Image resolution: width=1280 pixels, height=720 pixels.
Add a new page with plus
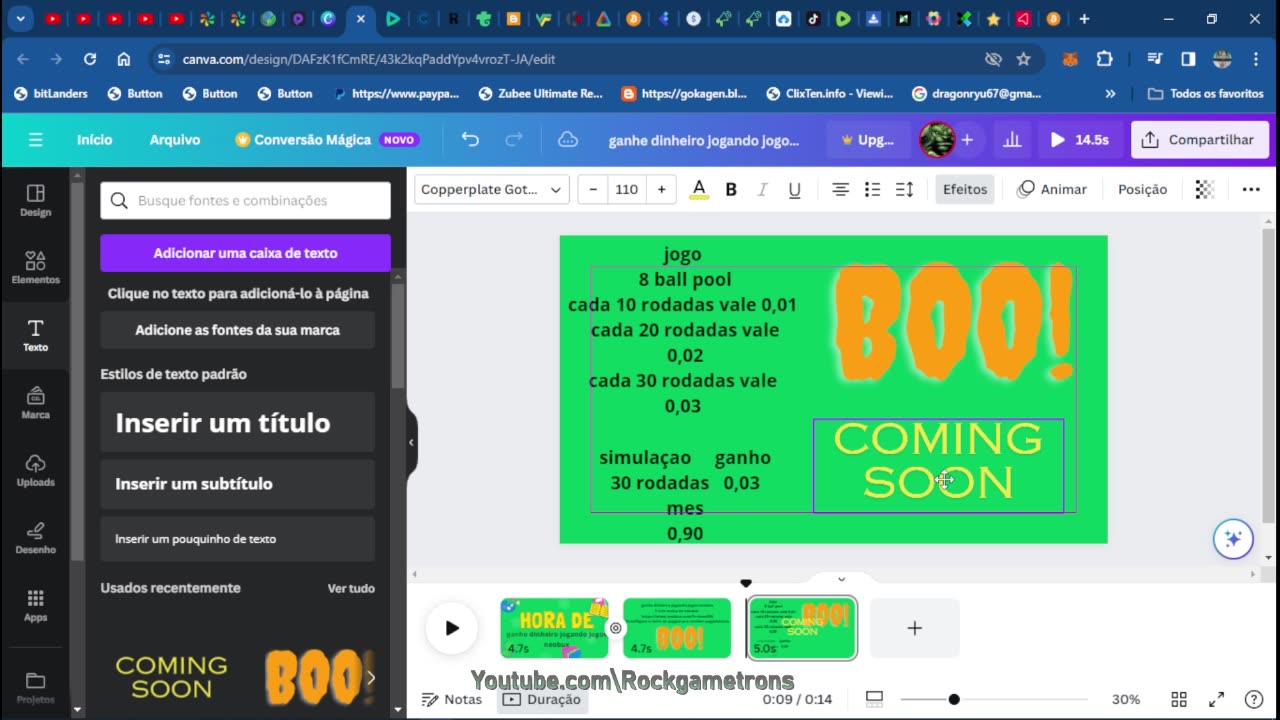914,628
